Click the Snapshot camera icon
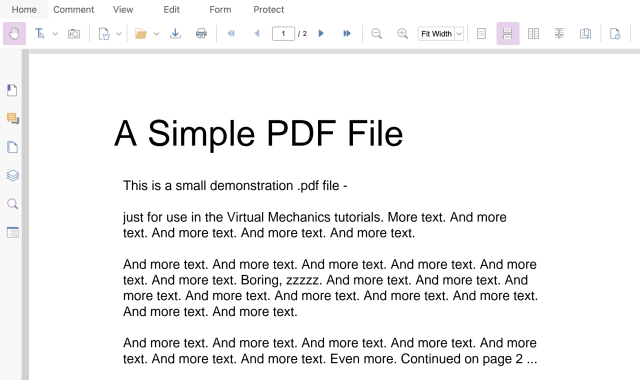The width and height of the screenshot is (640, 380). [74, 33]
